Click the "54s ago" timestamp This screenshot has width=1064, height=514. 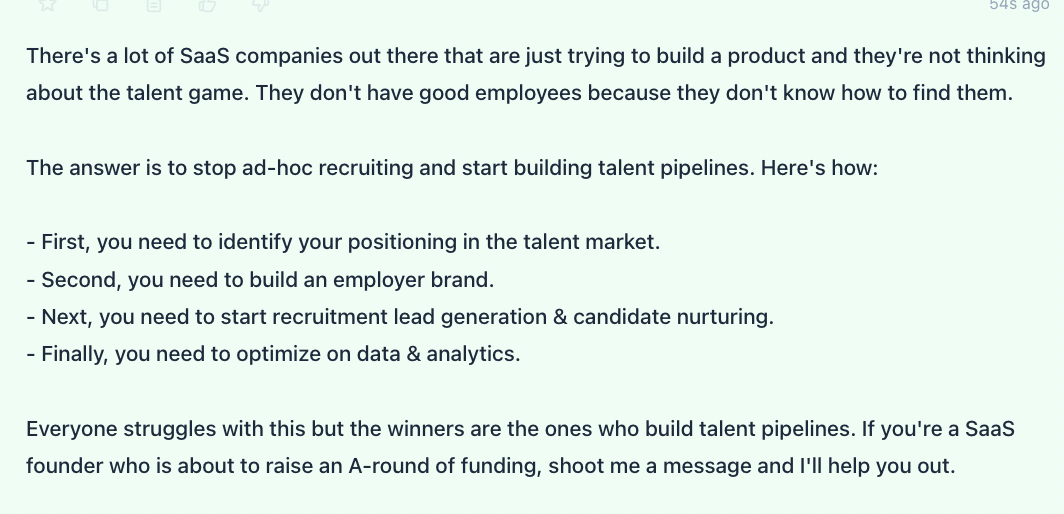[1019, 4]
